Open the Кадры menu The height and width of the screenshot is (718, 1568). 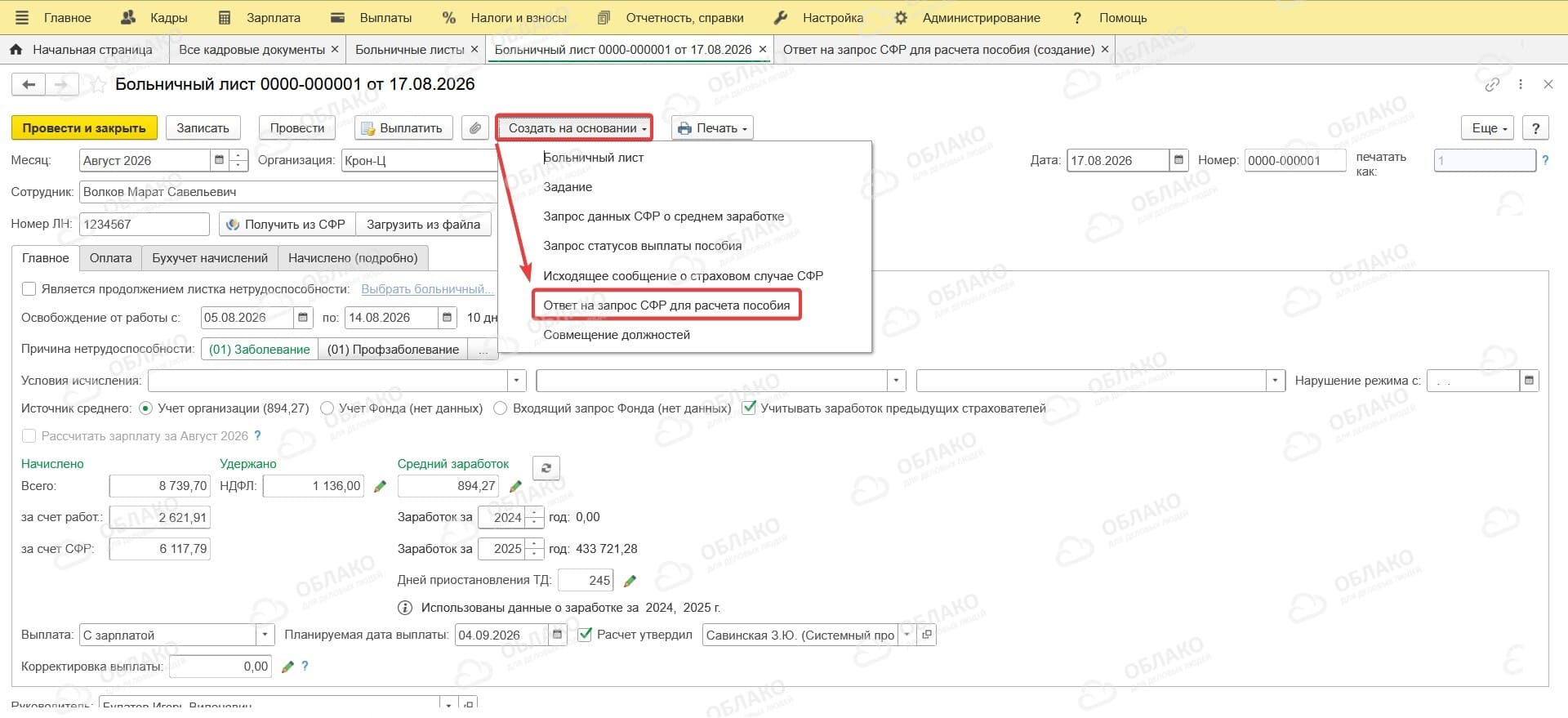pos(154,17)
